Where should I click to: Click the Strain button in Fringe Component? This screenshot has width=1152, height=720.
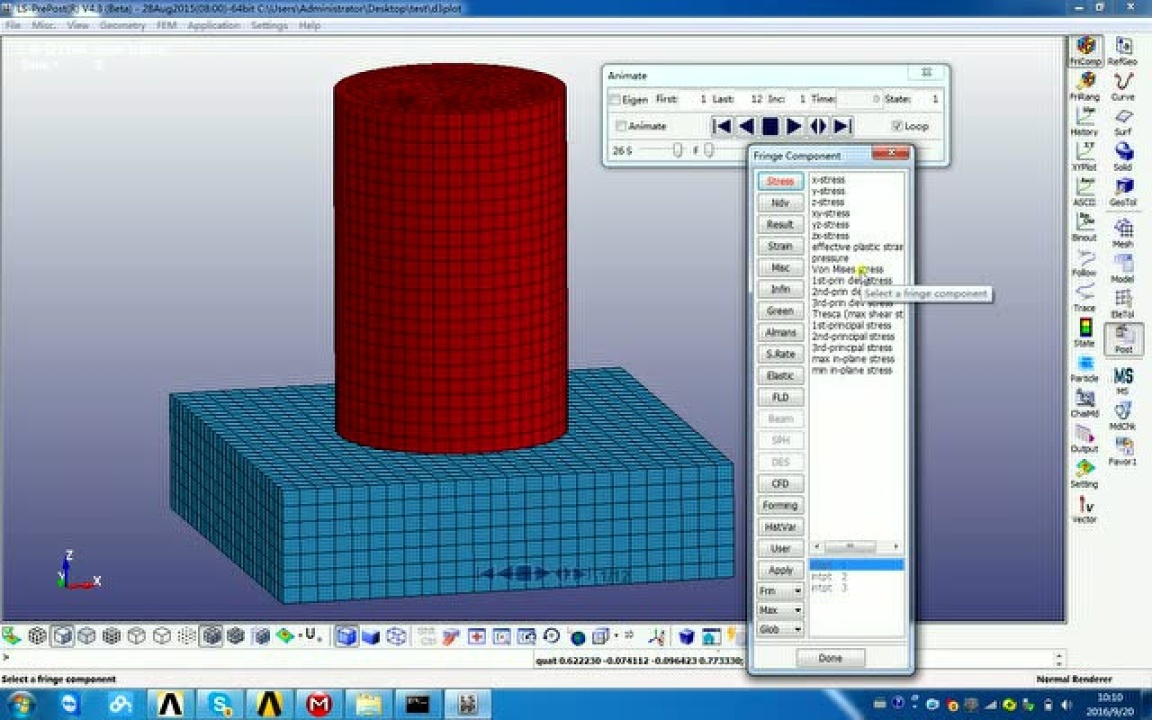(x=780, y=246)
